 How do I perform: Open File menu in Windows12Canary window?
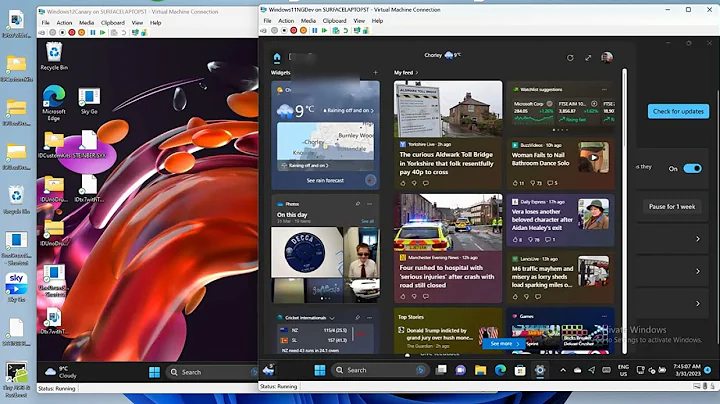[x=45, y=22]
